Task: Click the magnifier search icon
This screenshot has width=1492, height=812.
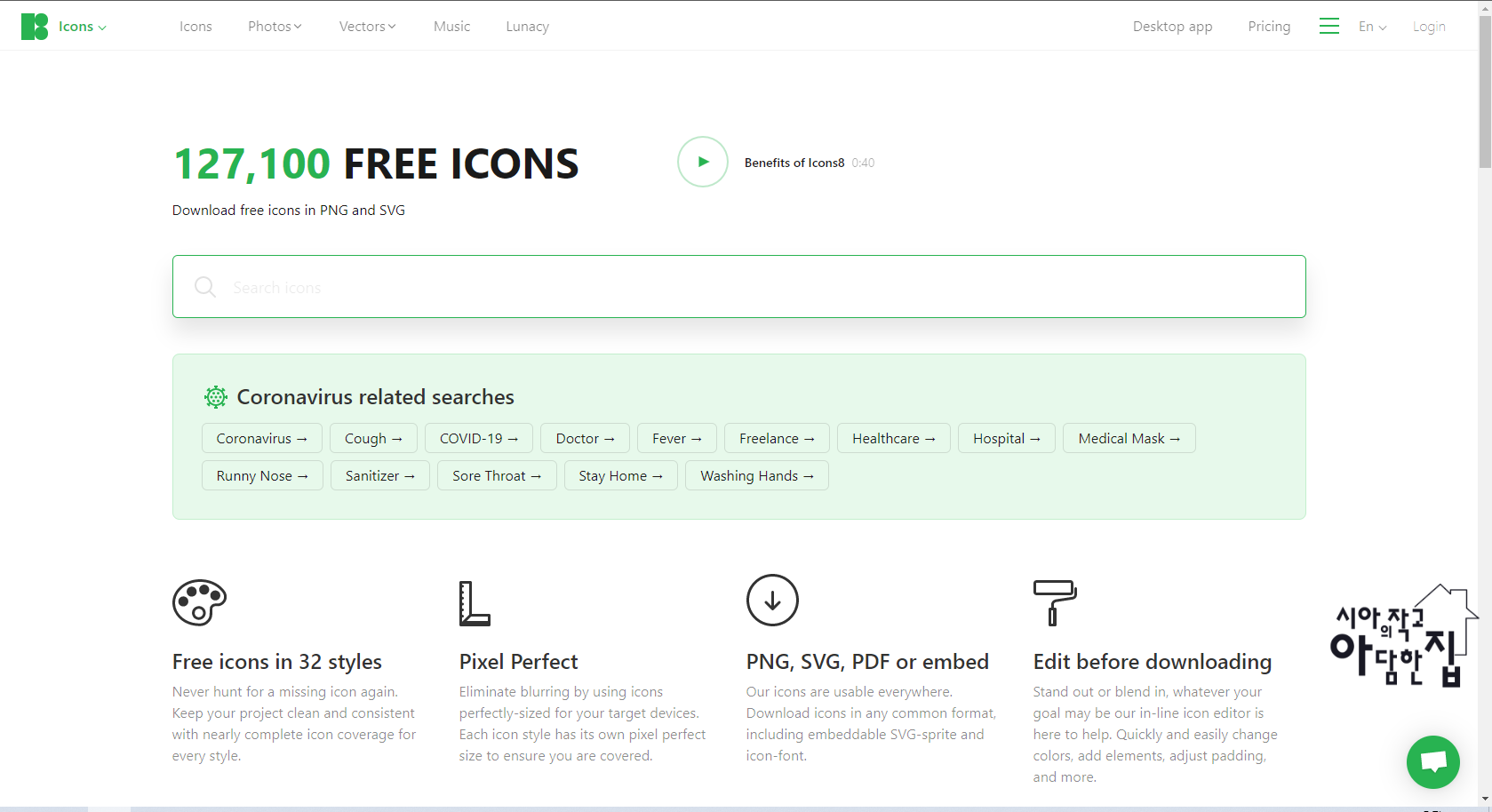Action: 205,287
